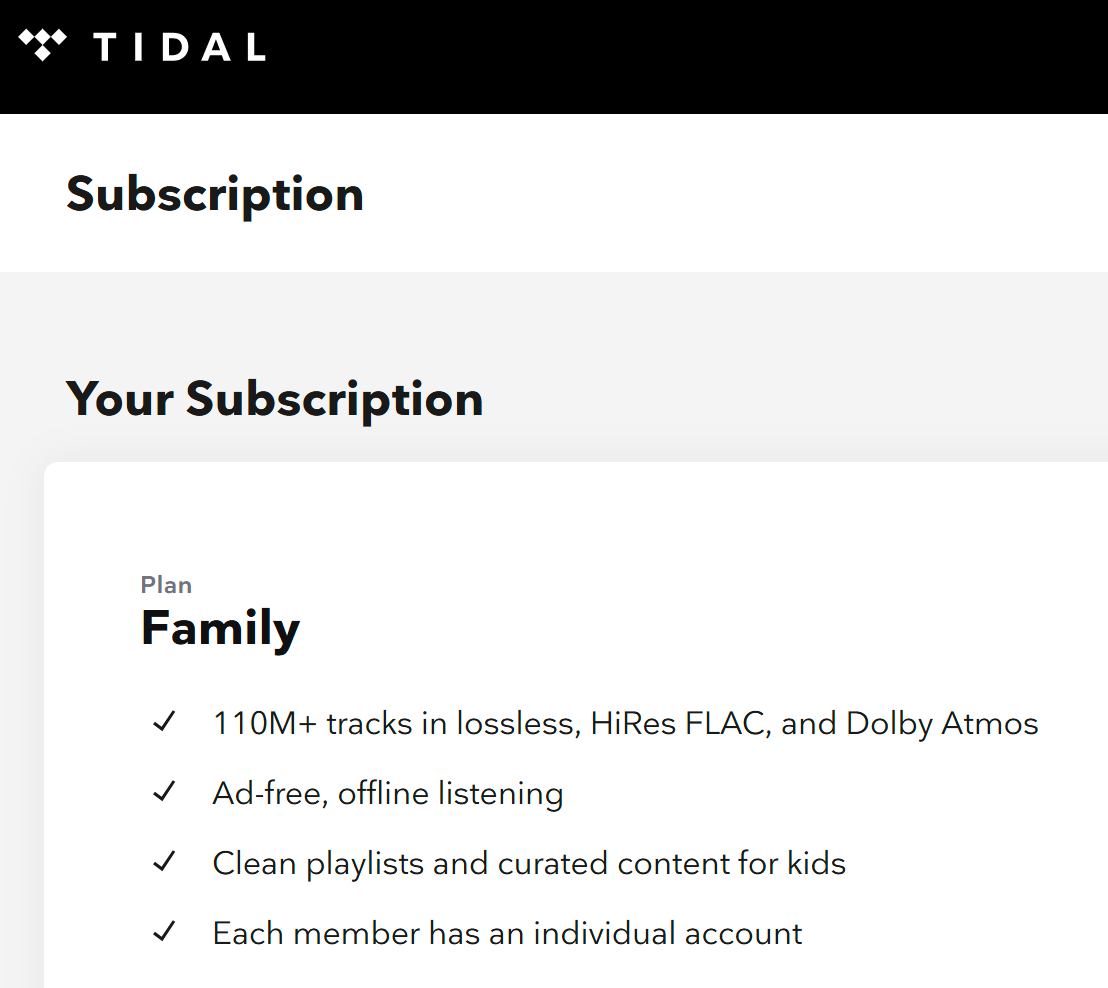This screenshot has height=988, width=1108.
Task: Select the checkmark beside 110M+ tracks
Action: tap(164, 722)
